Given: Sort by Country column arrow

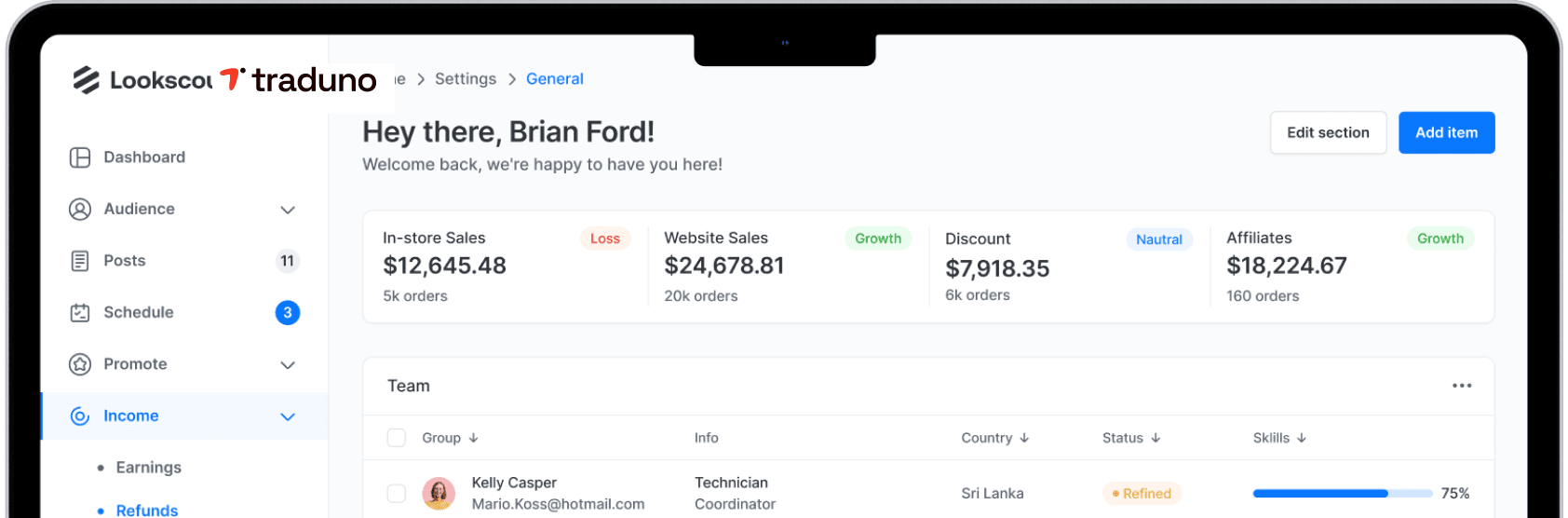Looking at the screenshot, I should pos(1024,438).
